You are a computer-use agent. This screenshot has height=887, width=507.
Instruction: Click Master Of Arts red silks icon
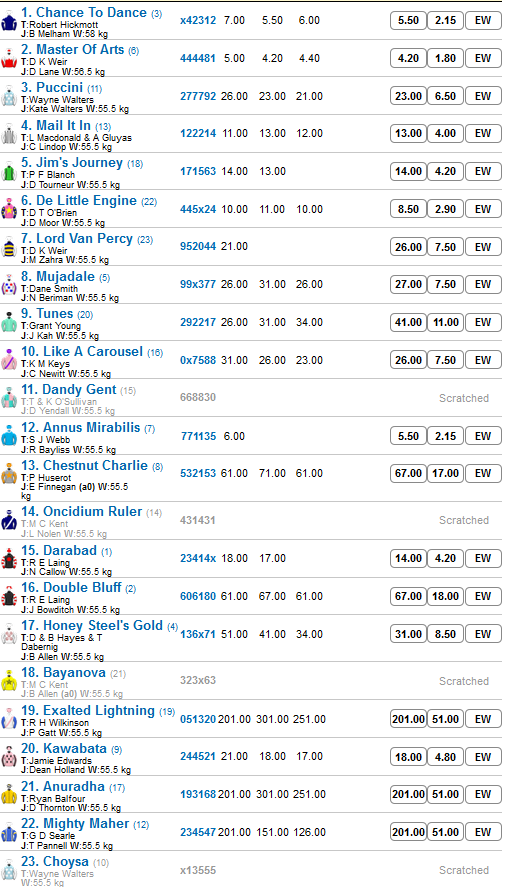pyautogui.click(x=9, y=59)
